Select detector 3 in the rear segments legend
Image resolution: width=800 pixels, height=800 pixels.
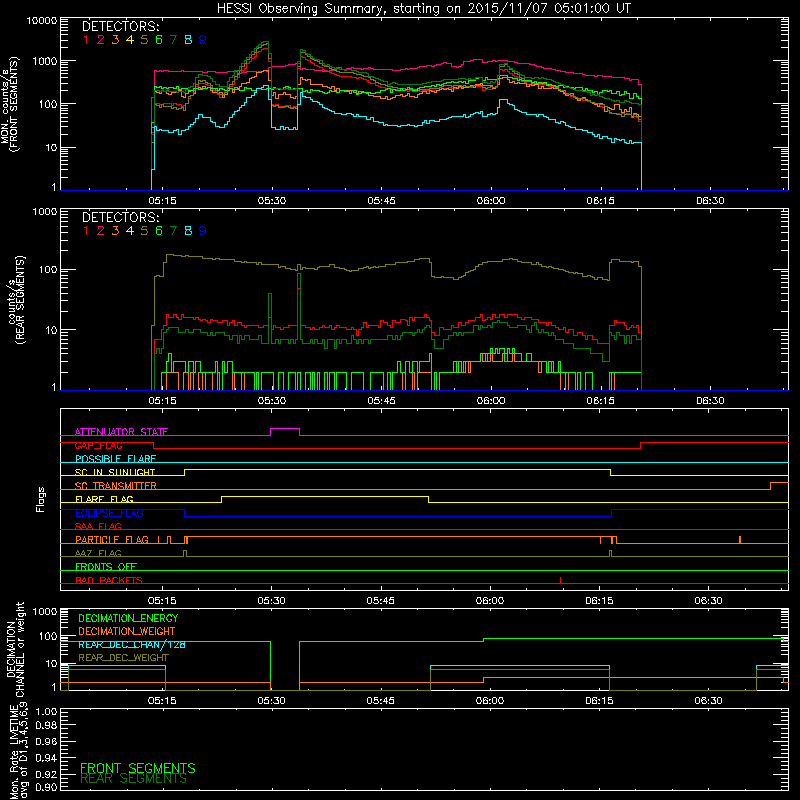click(x=115, y=231)
